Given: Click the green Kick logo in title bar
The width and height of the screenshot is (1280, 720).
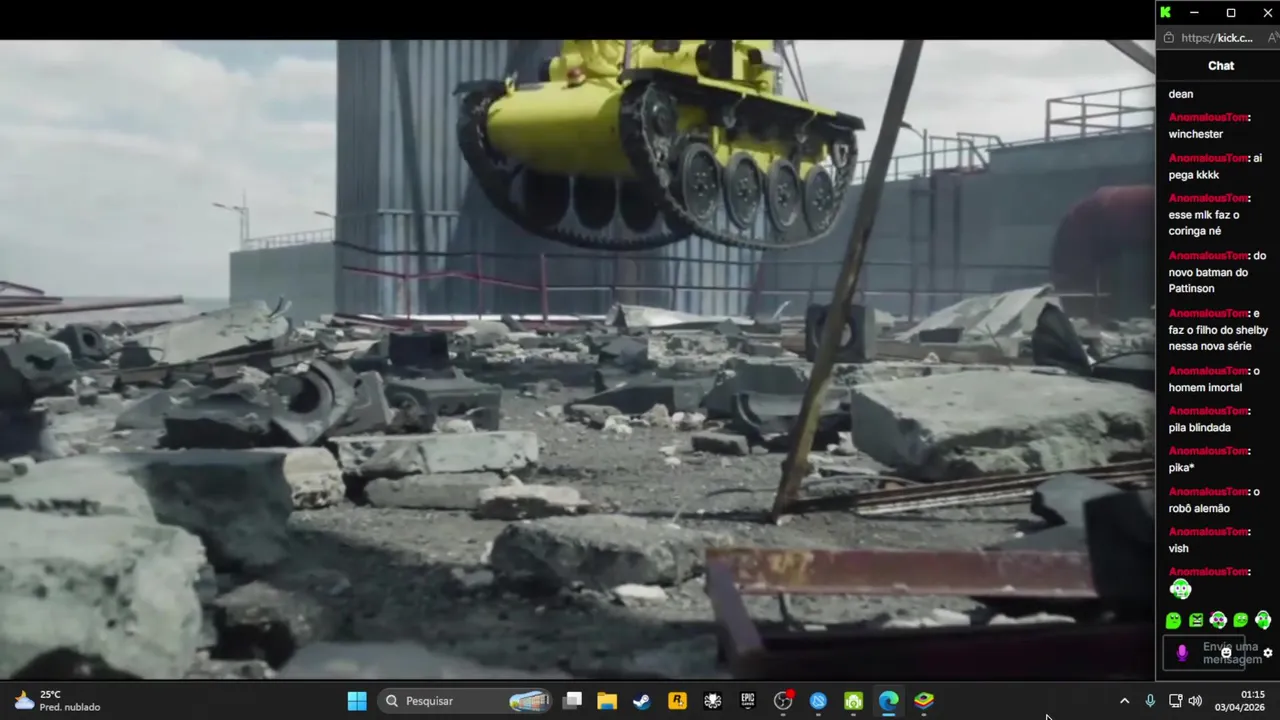Looking at the screenshot, I should point(1165,12).
